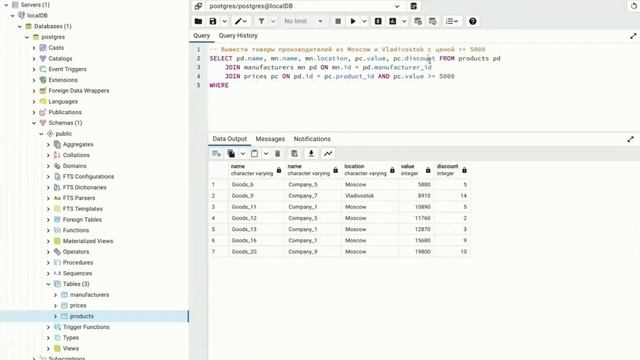Expand the Casts node

(x=34, y=48)
